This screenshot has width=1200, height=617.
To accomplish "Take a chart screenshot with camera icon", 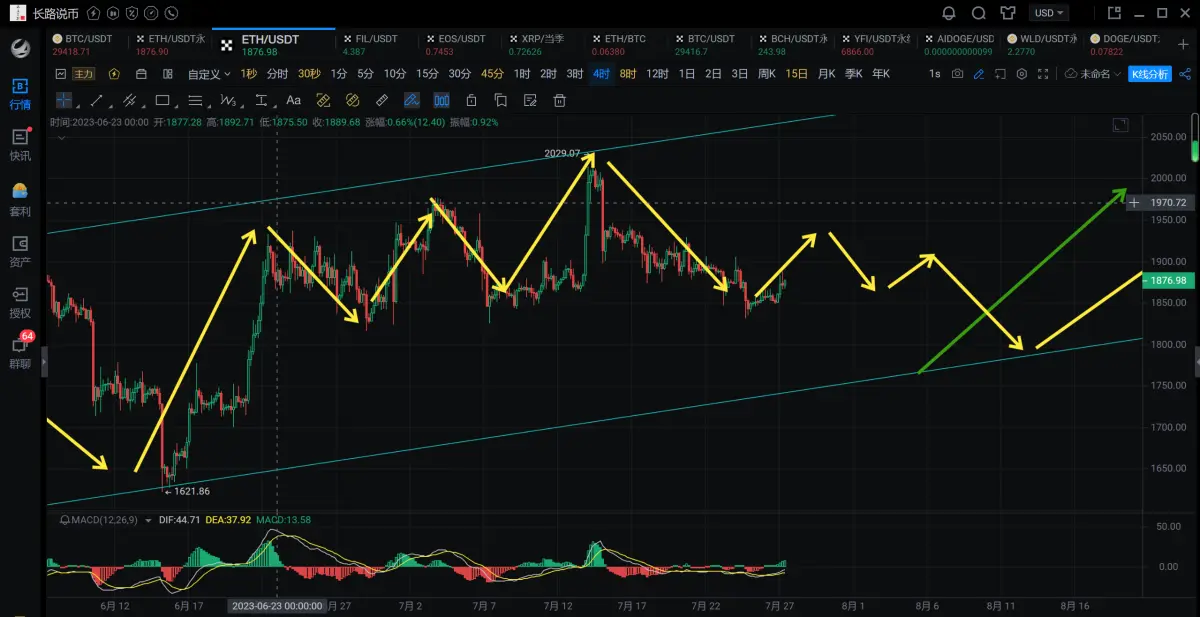I will point(958,74).
